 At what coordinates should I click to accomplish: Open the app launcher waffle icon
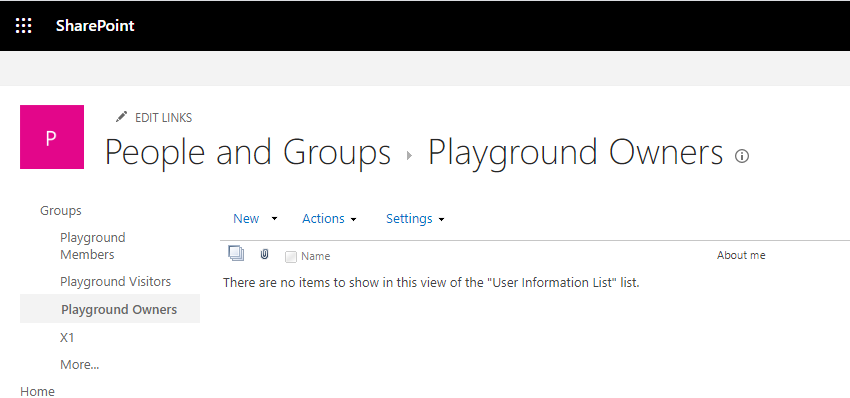(x=23, y=25)
